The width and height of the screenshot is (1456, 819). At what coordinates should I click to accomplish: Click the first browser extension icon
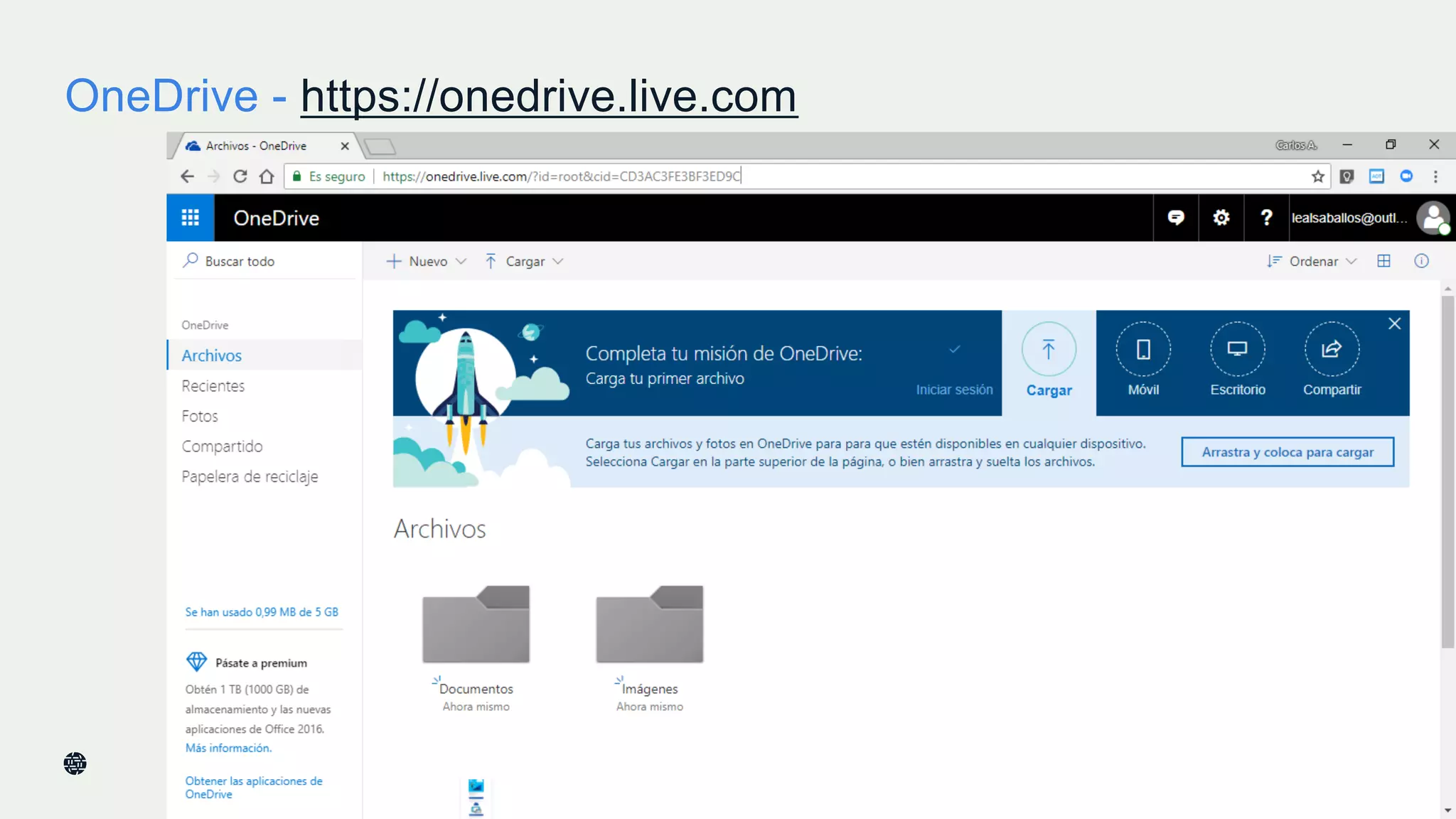click(x=1347, y=176)
